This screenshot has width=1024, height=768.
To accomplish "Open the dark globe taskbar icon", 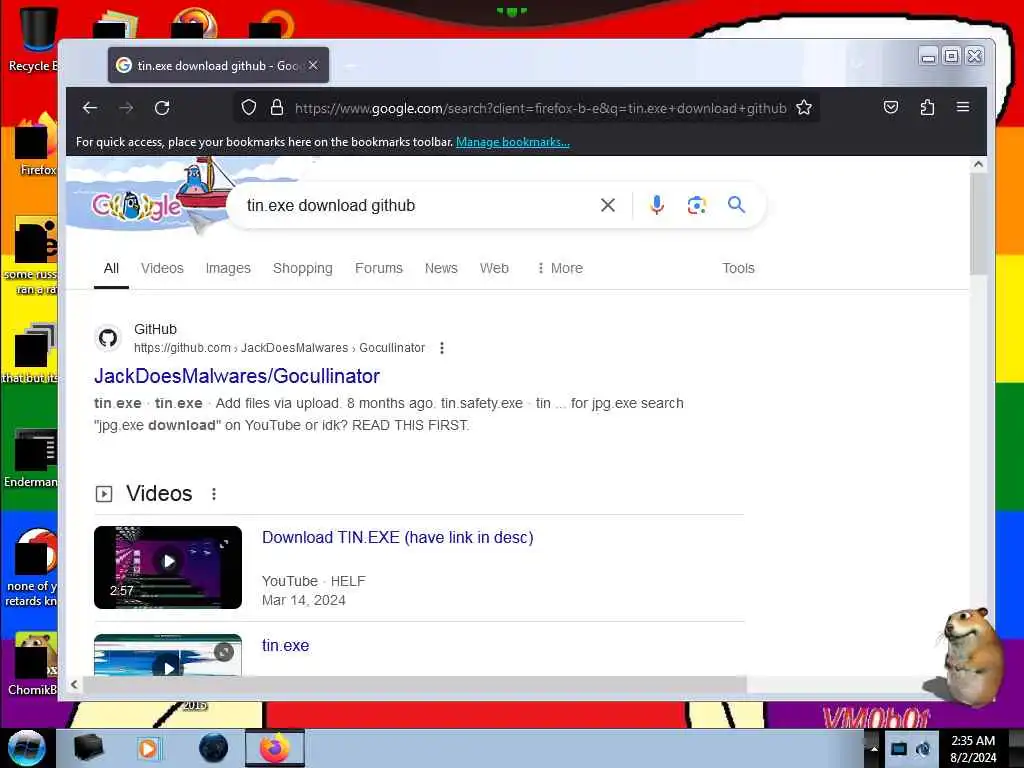I will 213,748.
